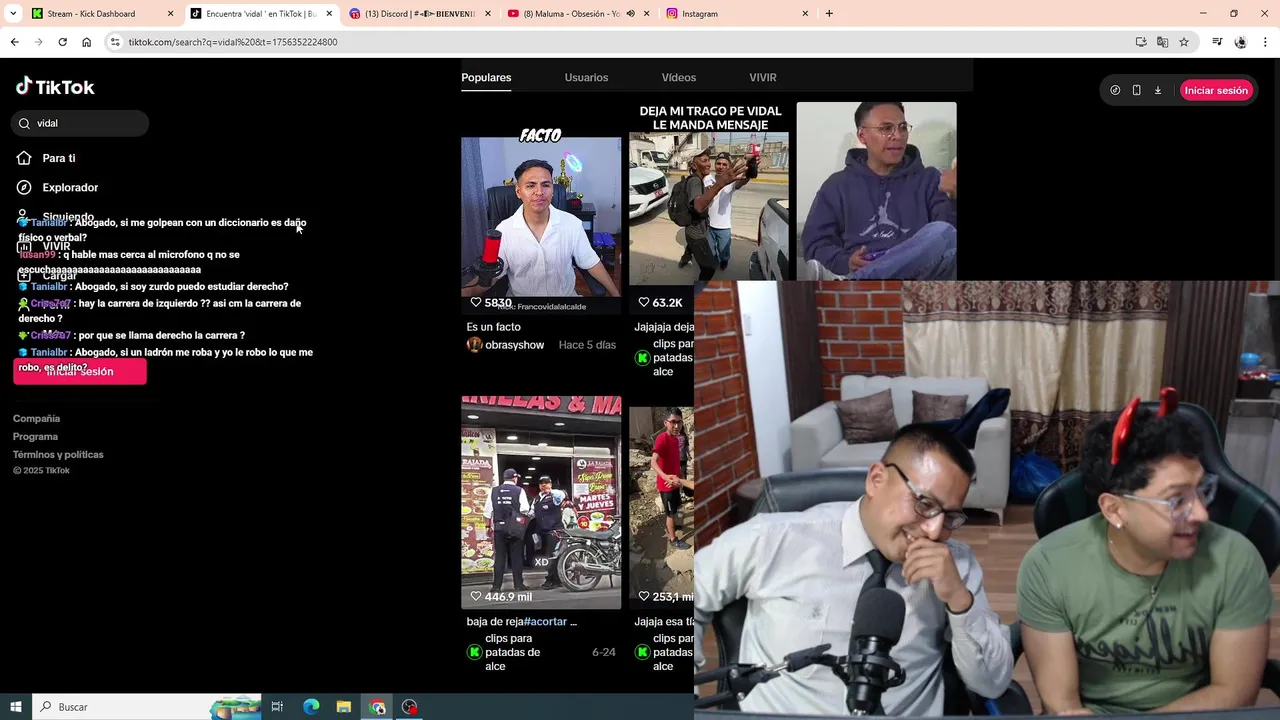Open File Explorer from the taskbar

coord(343,707)
